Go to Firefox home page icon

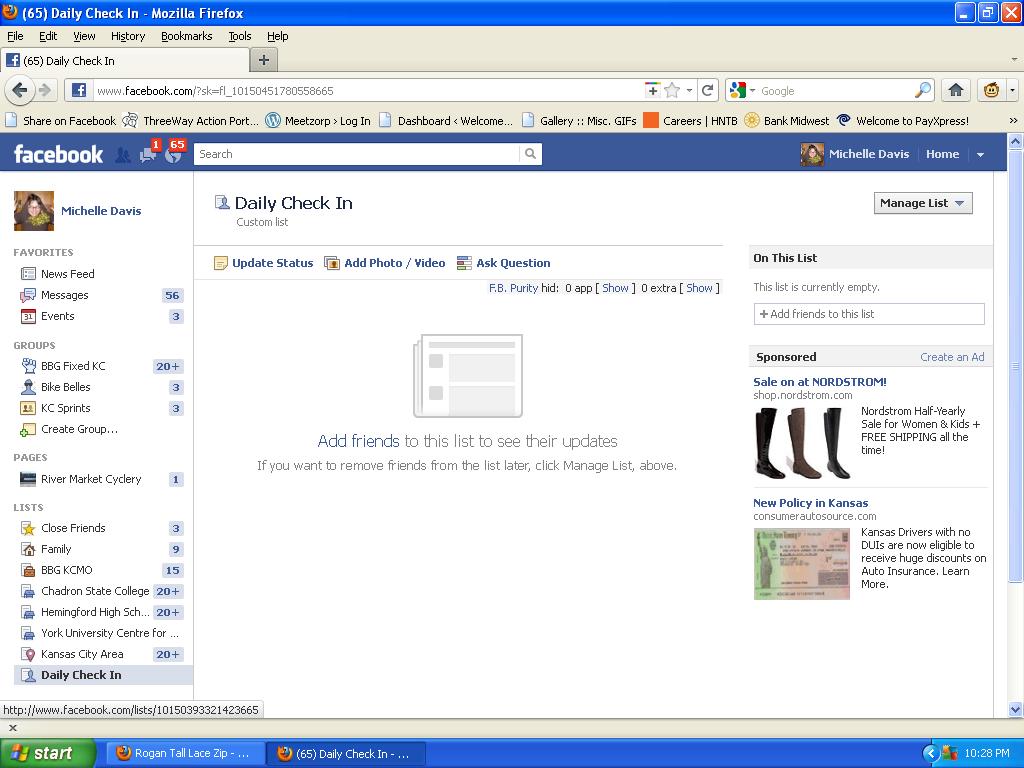(x=955, y=91)
